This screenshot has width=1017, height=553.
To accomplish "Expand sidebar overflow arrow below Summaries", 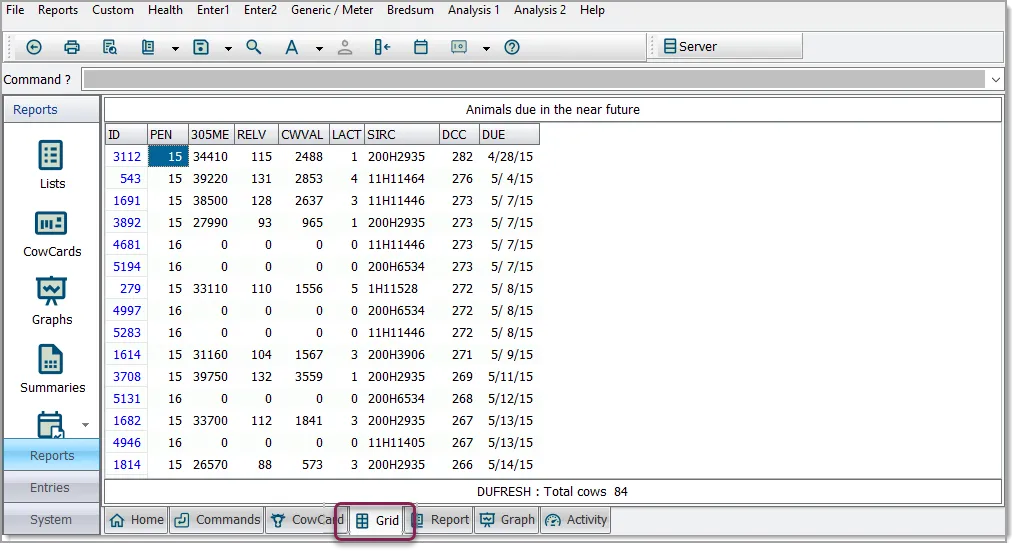I will (85, 425).
